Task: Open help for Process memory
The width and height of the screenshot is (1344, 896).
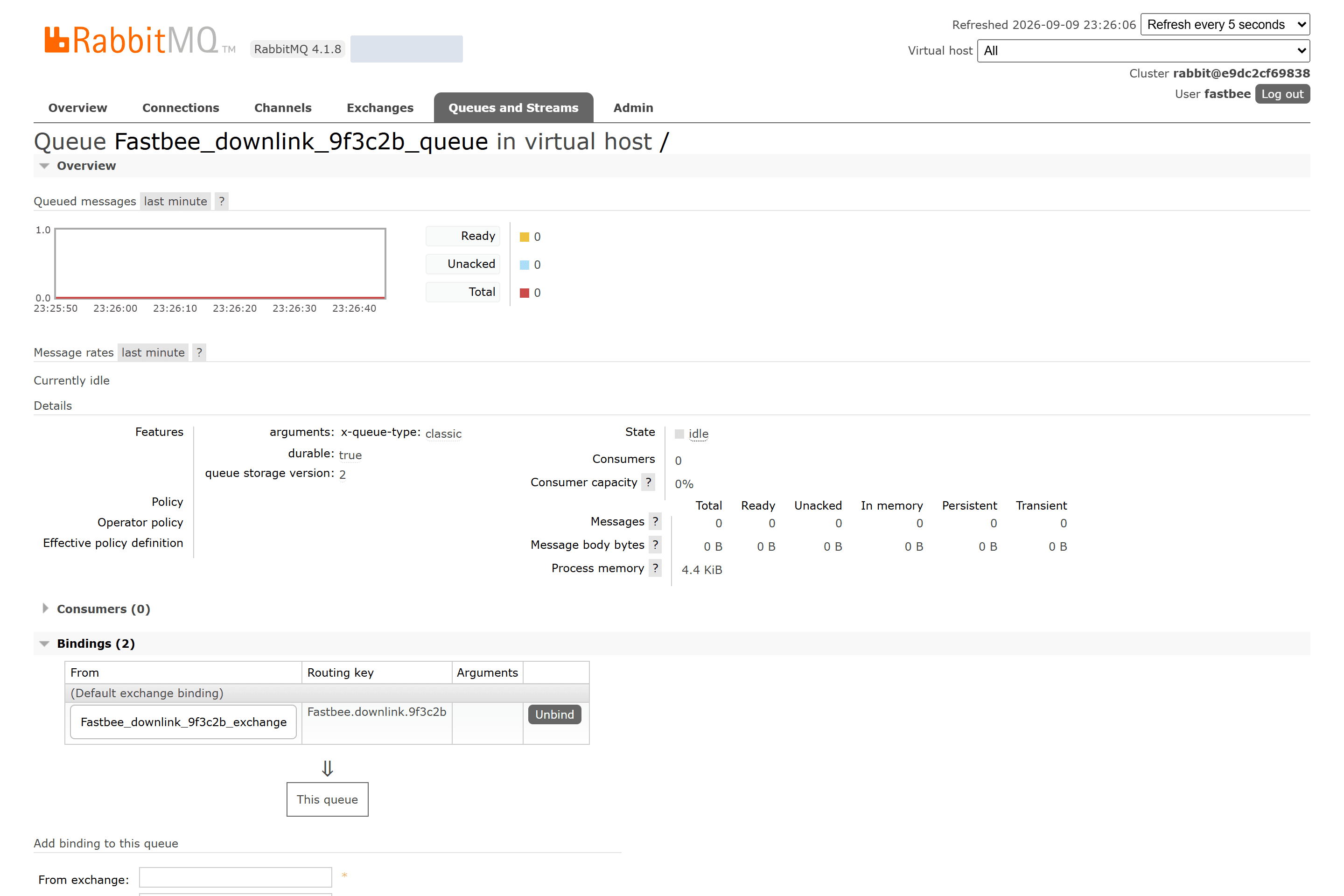Action: click(x=655, y=568)
